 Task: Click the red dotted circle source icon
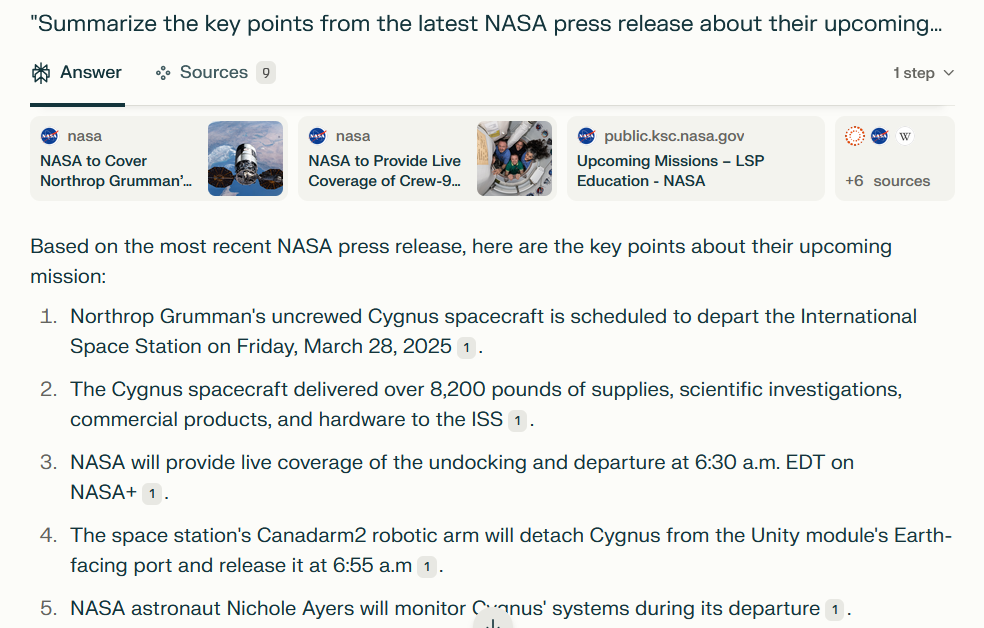[854, 136]
